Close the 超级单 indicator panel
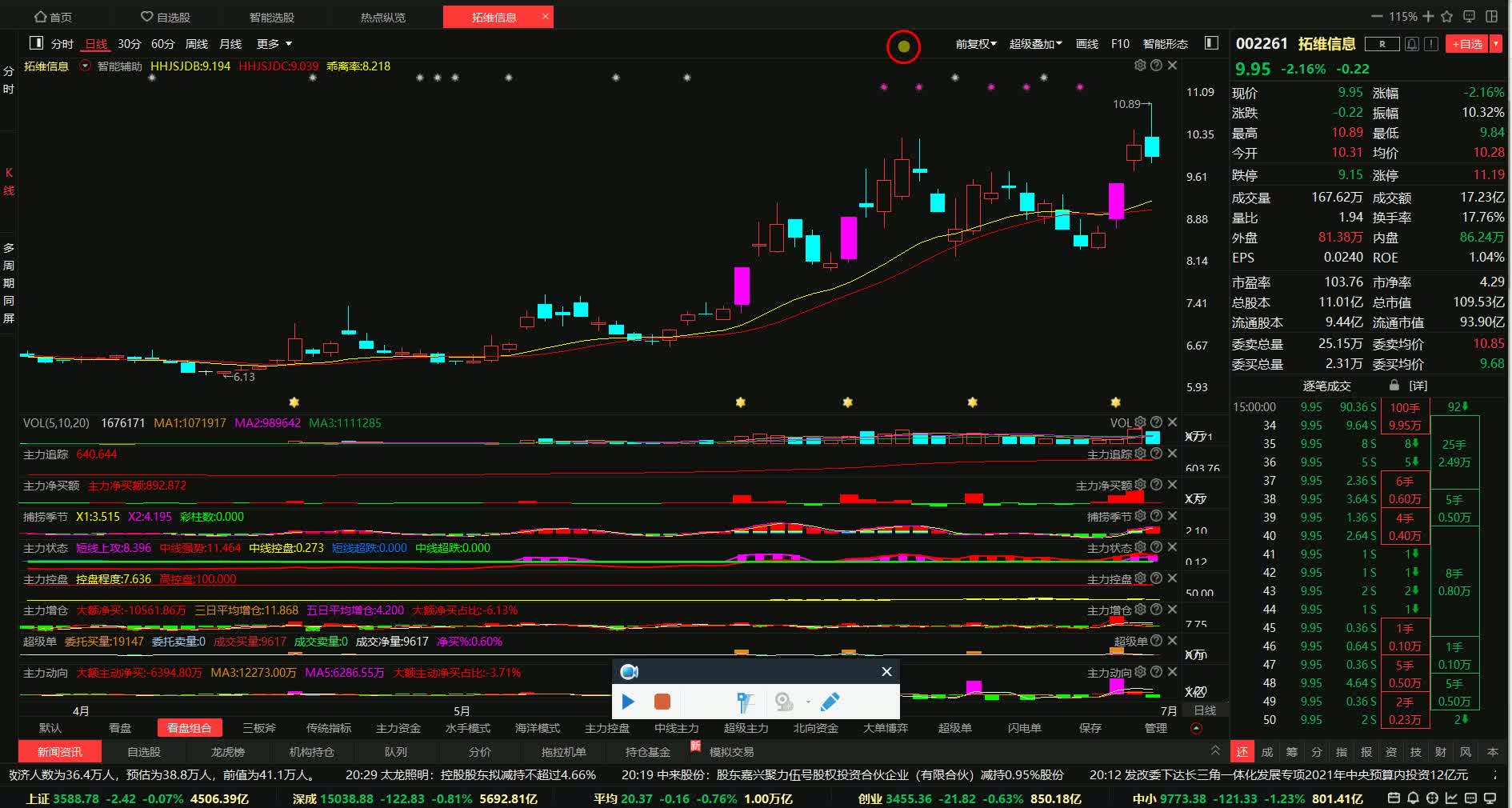1512x808 pixels. coord(1172,641)
